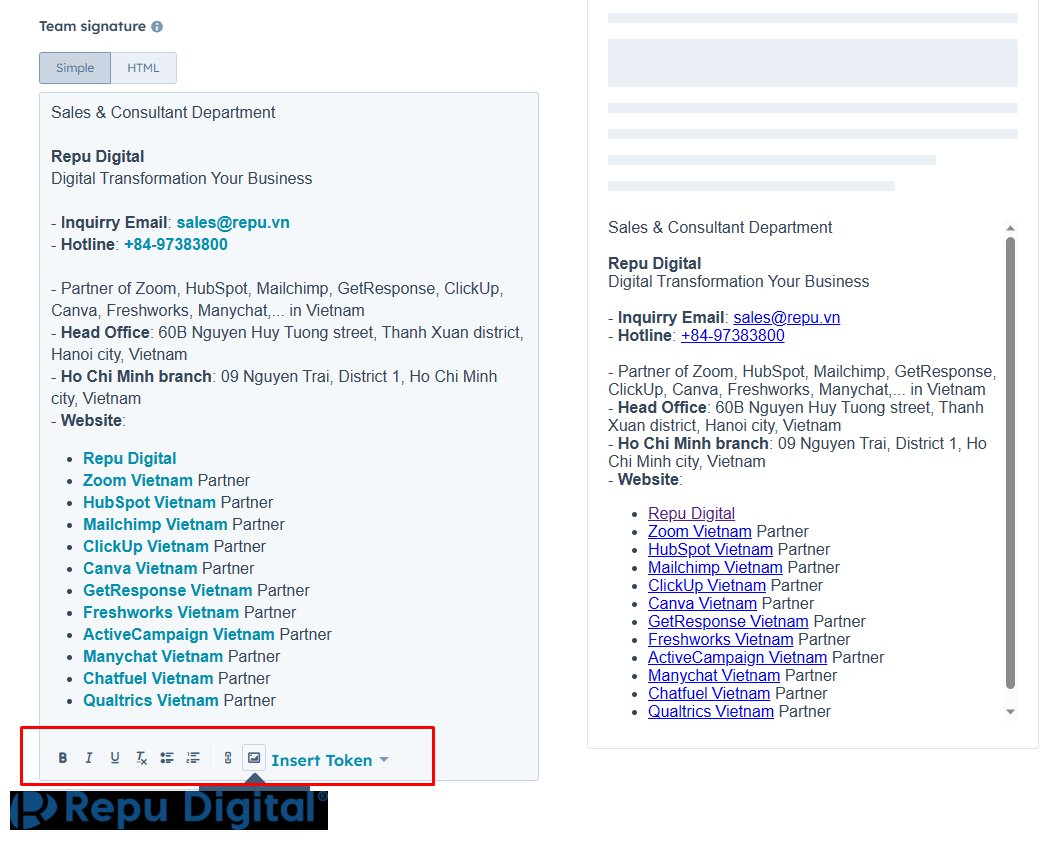
Task: Open GetResponse Vietnam link in the preview
Action: coord(728,621)
